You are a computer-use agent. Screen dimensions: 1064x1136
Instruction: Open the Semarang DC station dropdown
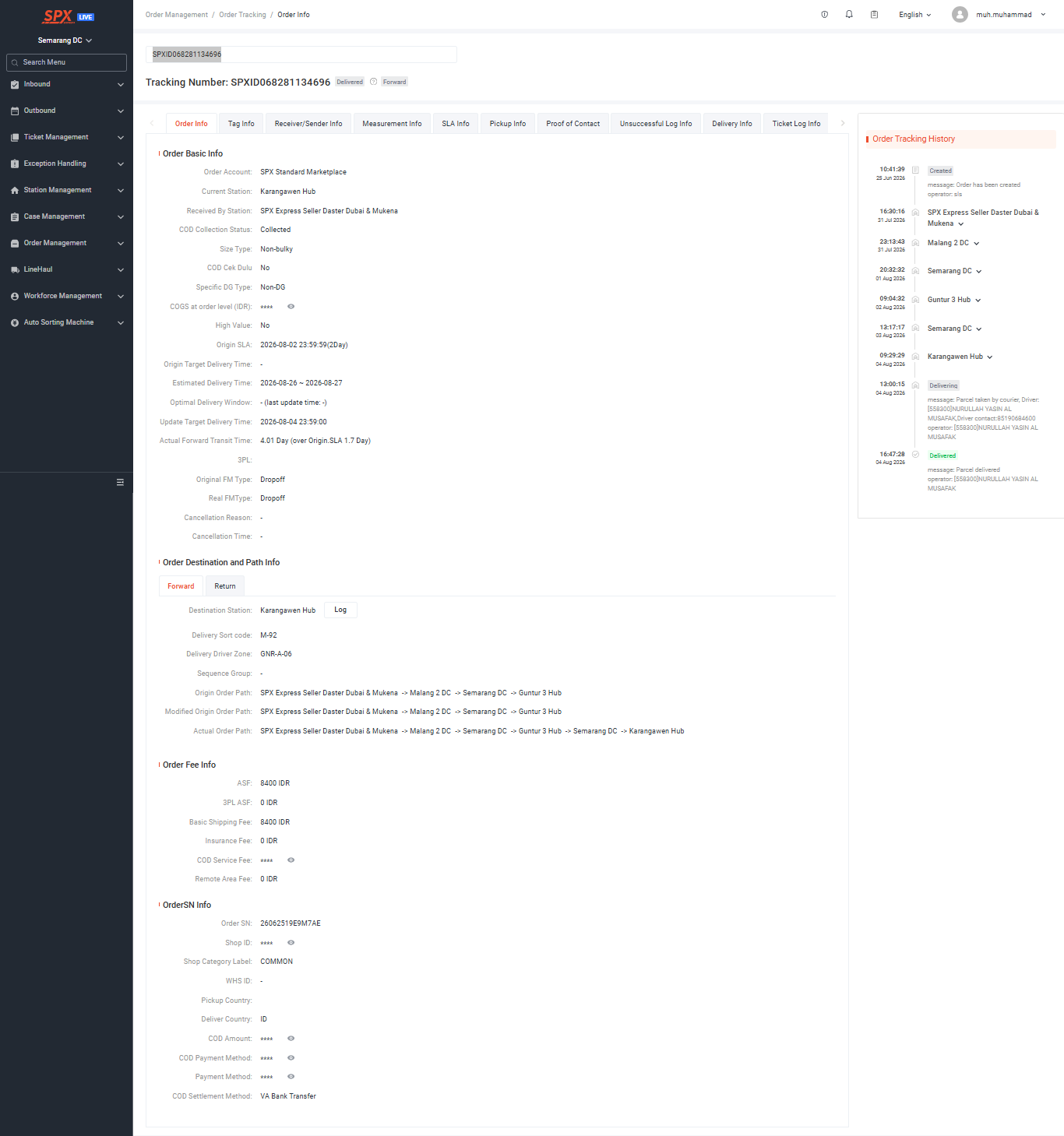[x=65, y=40]
